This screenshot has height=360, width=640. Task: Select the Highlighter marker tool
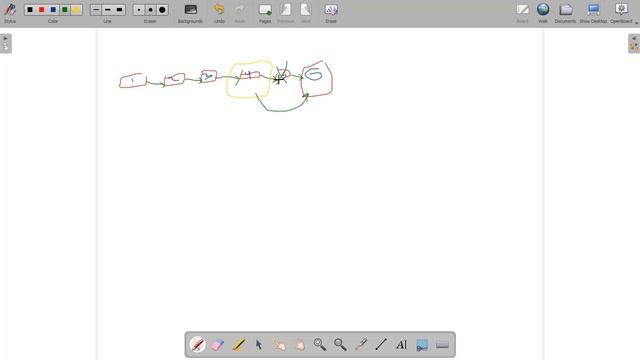coord(238,344)
